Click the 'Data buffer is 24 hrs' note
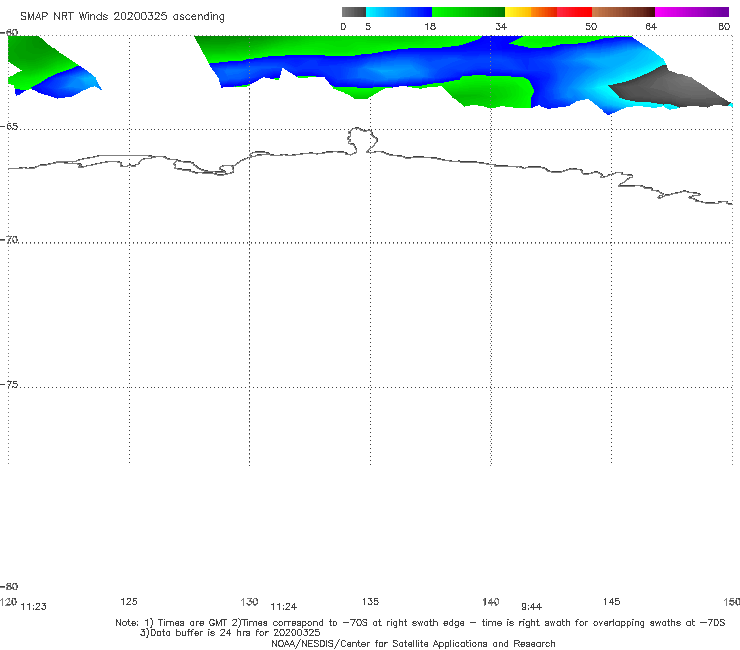Screen dimensions: 740x650 click(230, 633)
